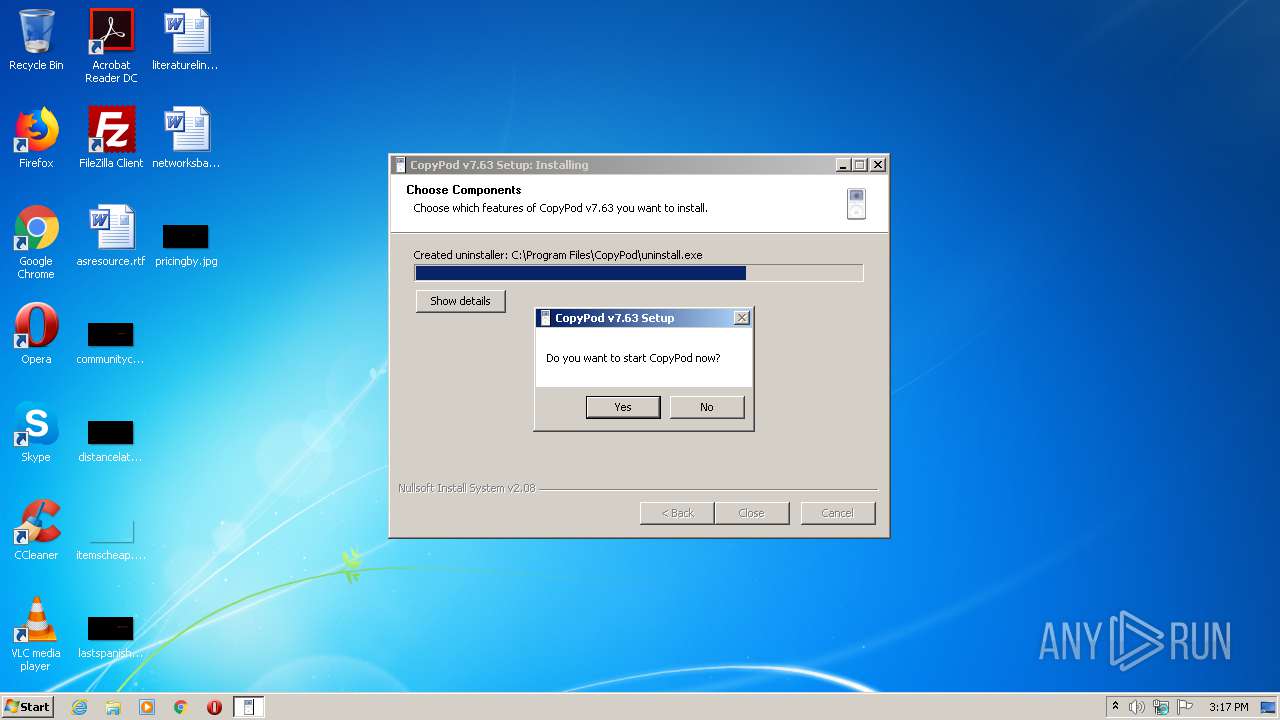Screen dimensions: 1280x720
Task: Click the disabled Back button
Action: pos(677,513)
